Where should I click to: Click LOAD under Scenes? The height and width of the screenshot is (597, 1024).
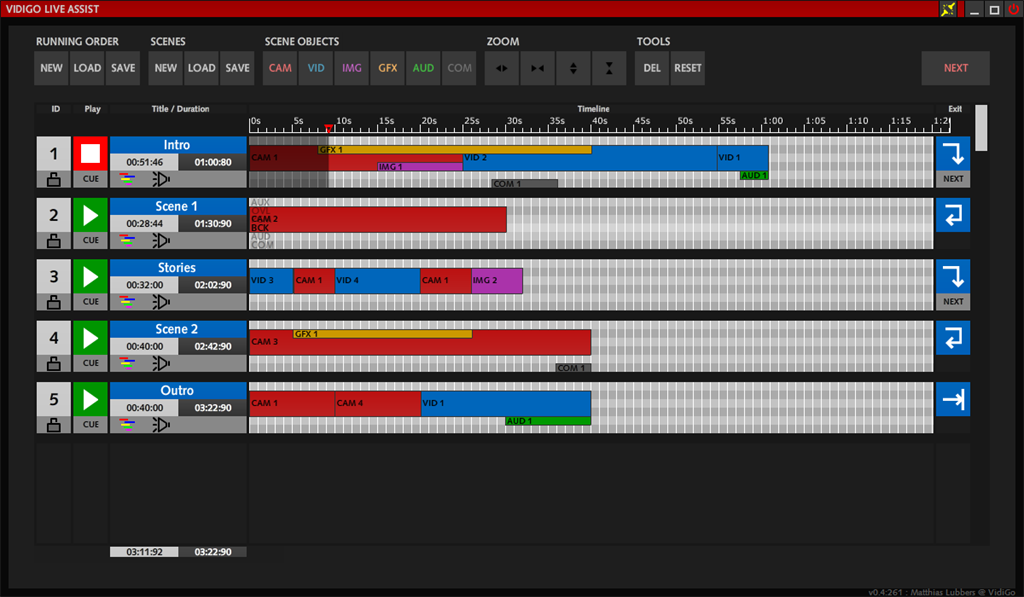(x=201, y=68)
